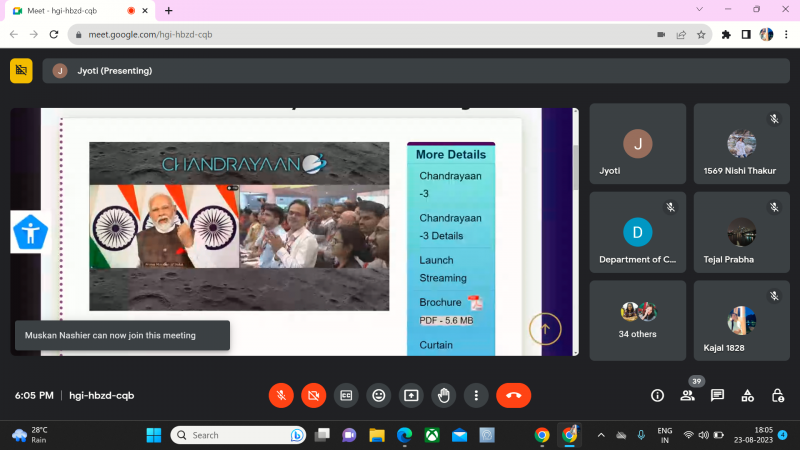The image size is (800, 450).
Task: Open Xbox app on taskbar
Action: [432, 435]
